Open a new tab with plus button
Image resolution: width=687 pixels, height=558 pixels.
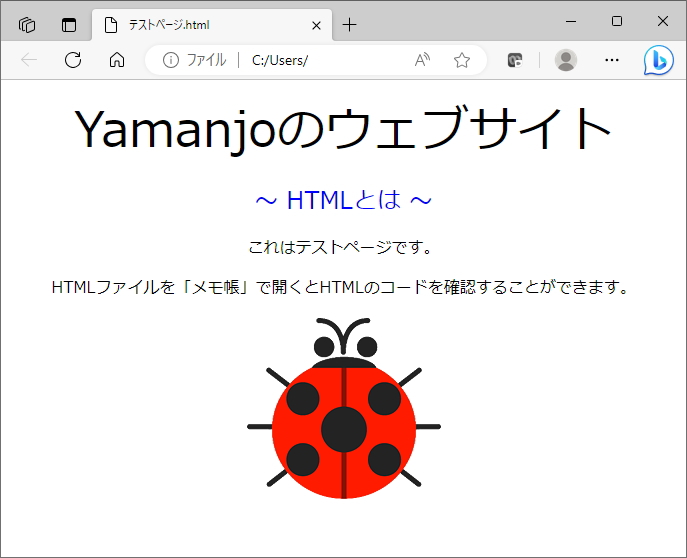[349, 25]
